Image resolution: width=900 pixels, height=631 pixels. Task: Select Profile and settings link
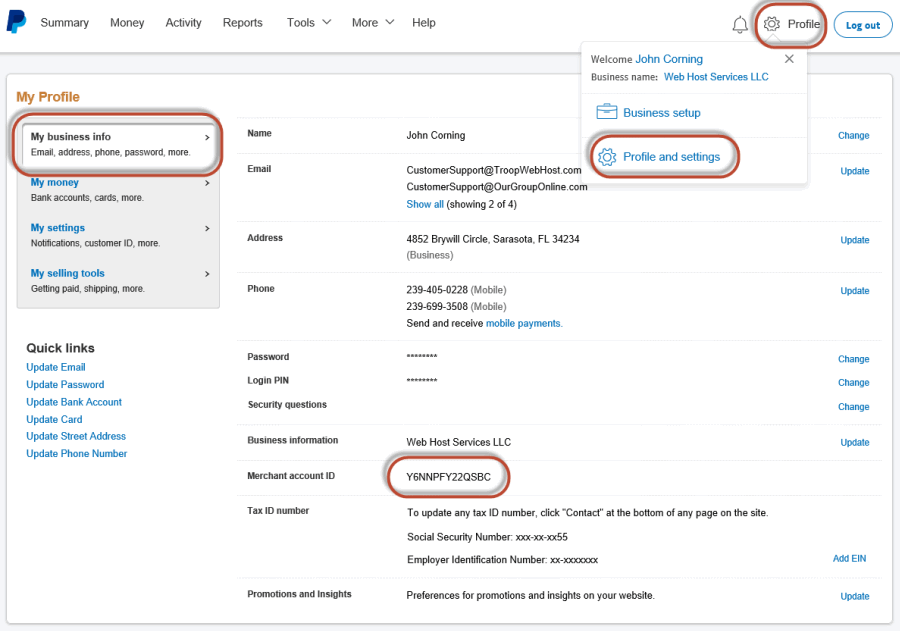click(x=672, y=157)
